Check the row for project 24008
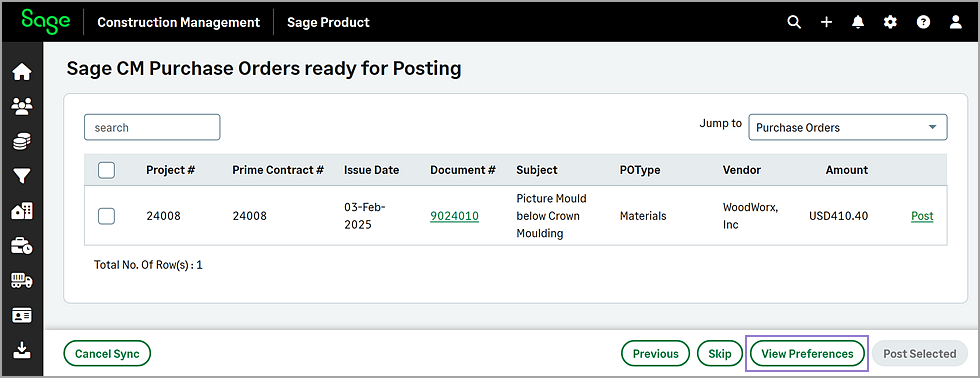This screenshot has height=378, width=980. [106, 216]
